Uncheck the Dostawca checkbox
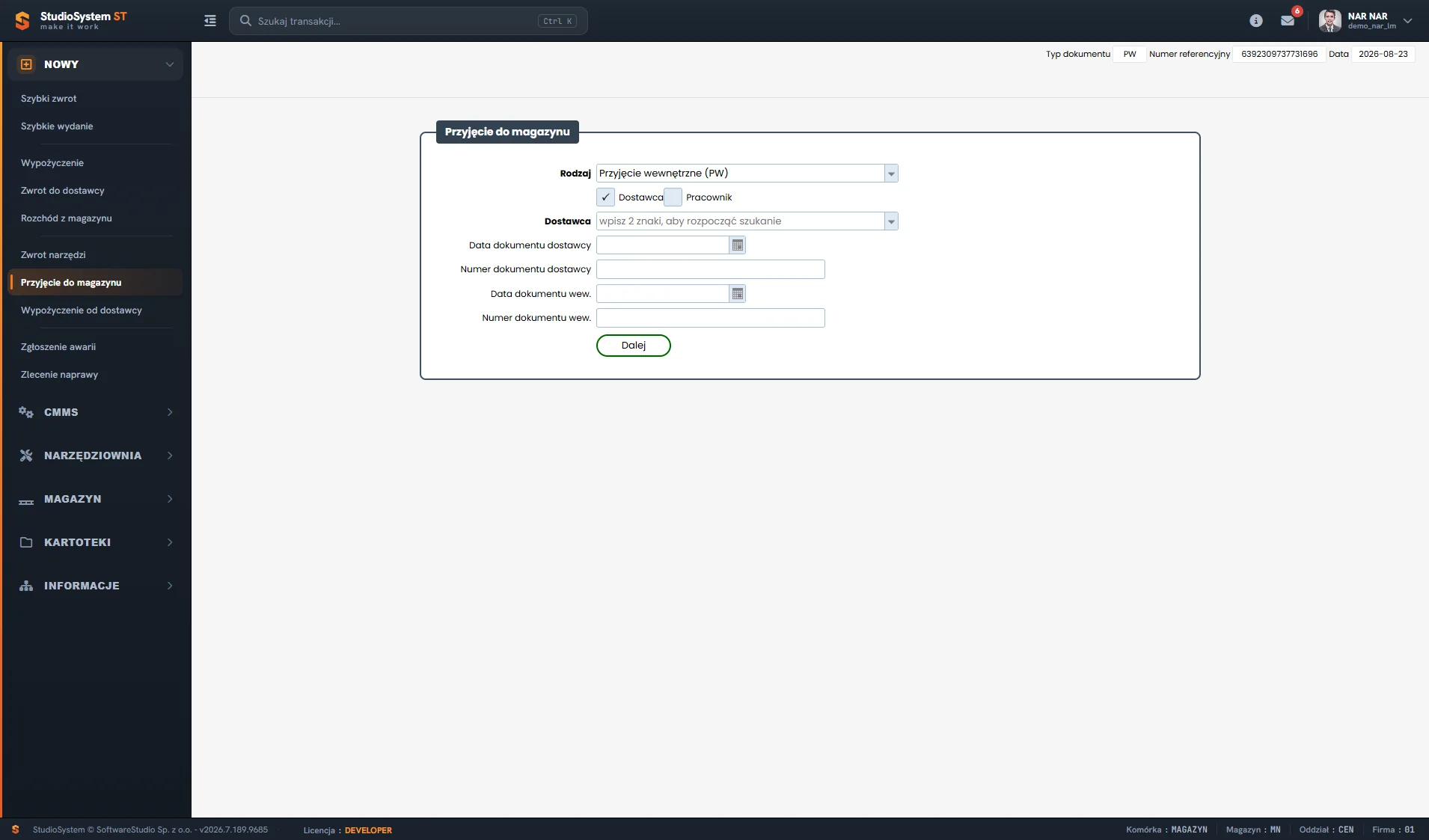The height and width of the screenshot is (840, 1429). click(x=605, y=197)
